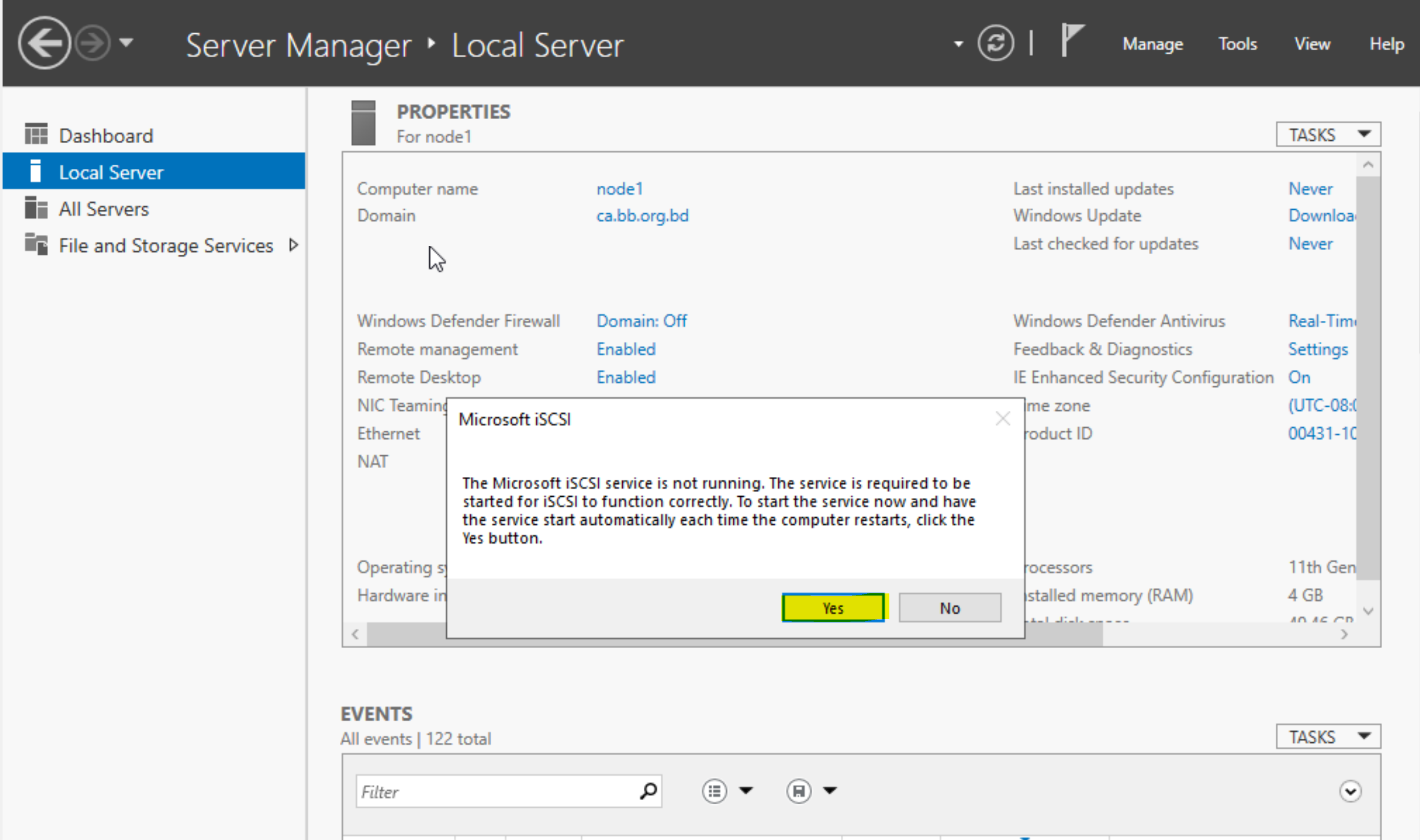Click Never beside Last installed updates

(1310, 188)
